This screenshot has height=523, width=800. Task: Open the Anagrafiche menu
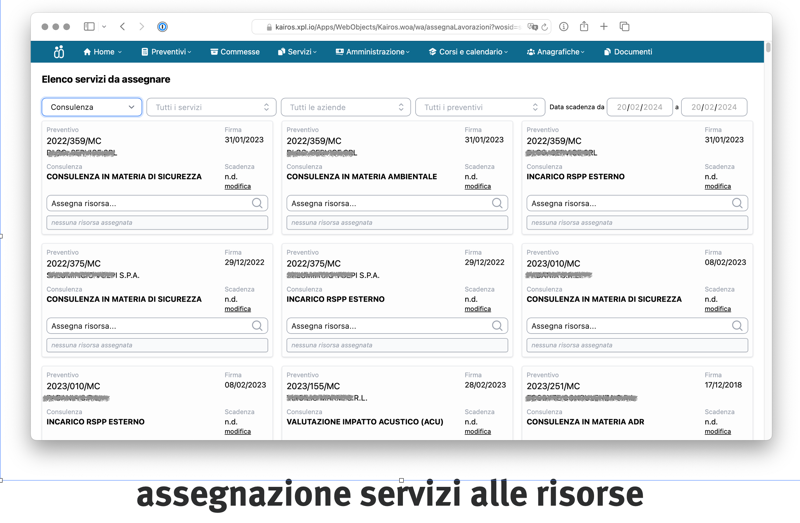[556, 52]
